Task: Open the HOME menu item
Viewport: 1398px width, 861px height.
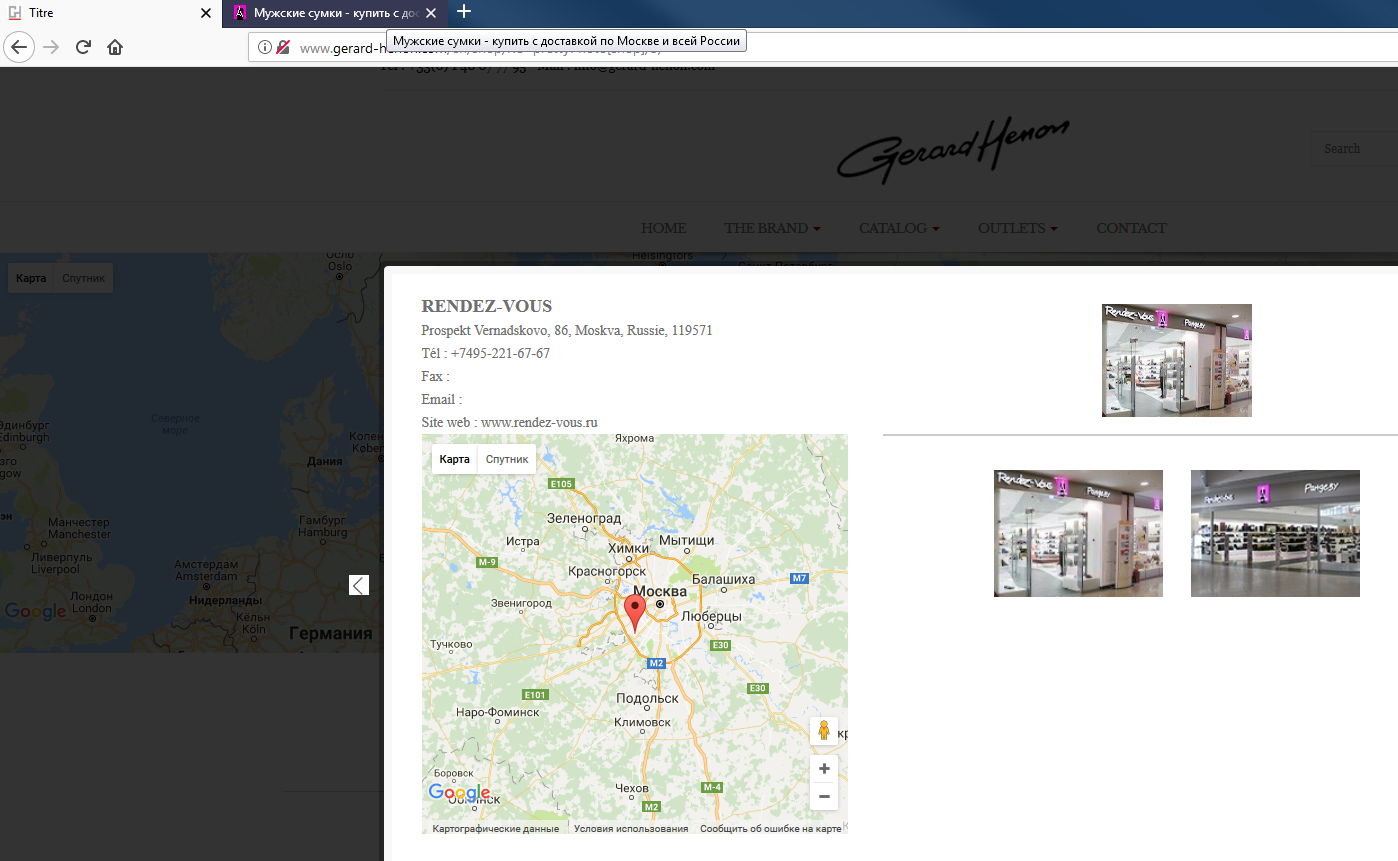Action: pyautogui.click(x=664, y=228)
